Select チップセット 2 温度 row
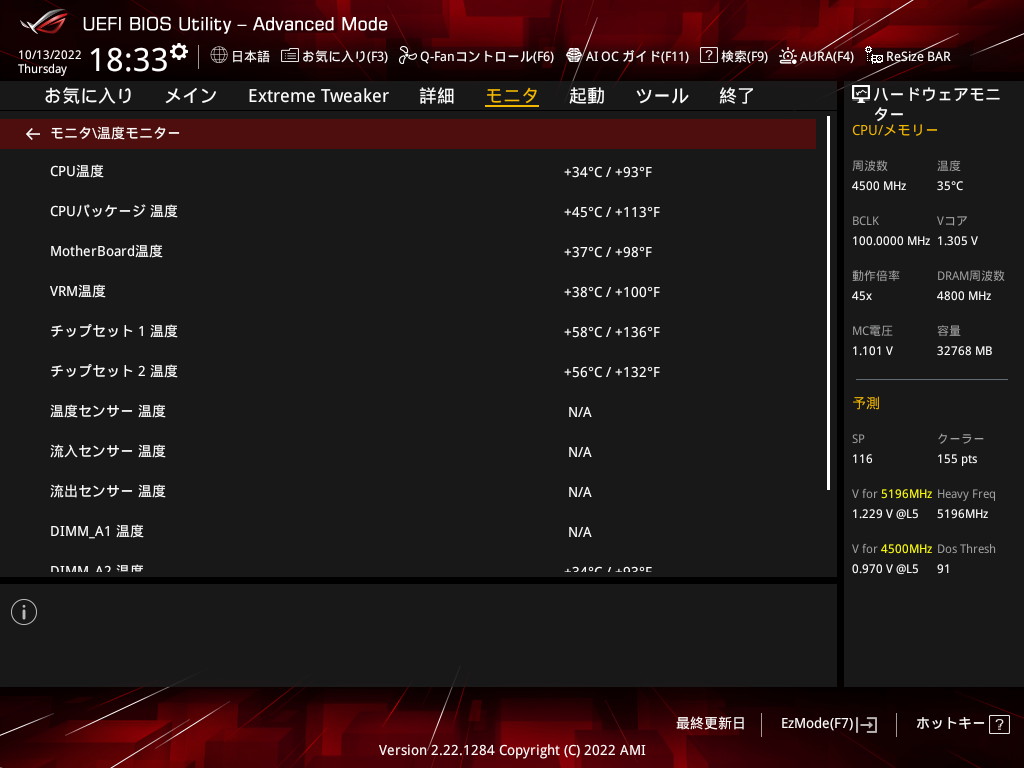This screenshot has height=768, width=1024. pyautogui.click(x=408, y=372)
